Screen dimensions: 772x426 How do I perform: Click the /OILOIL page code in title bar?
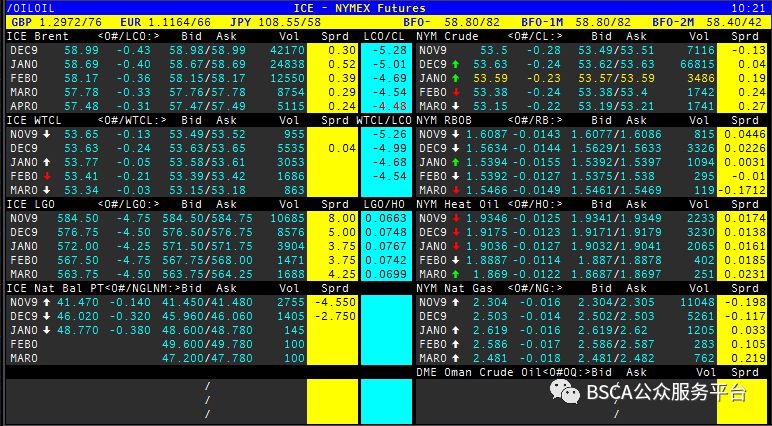click(31, 8)
